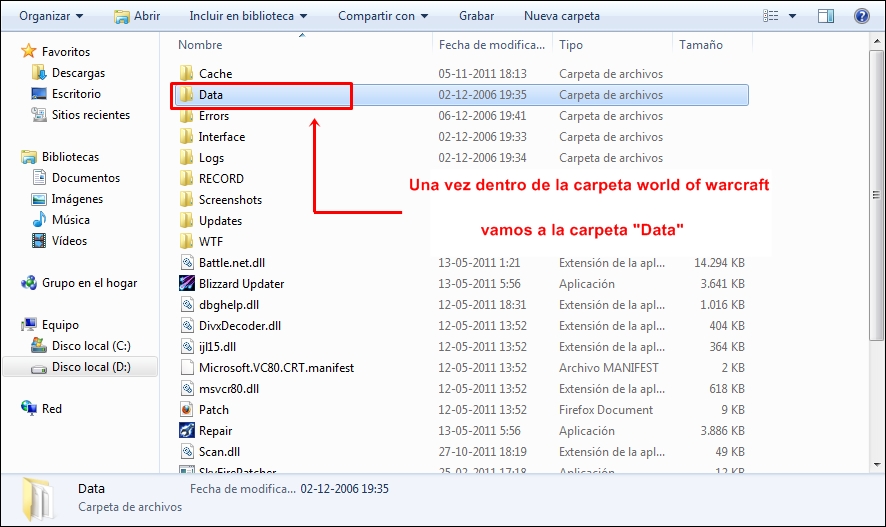Select msvcr80.dll file icon
Image resolution: width=886 pixels, height=527 pixels.
coord(187,389)
